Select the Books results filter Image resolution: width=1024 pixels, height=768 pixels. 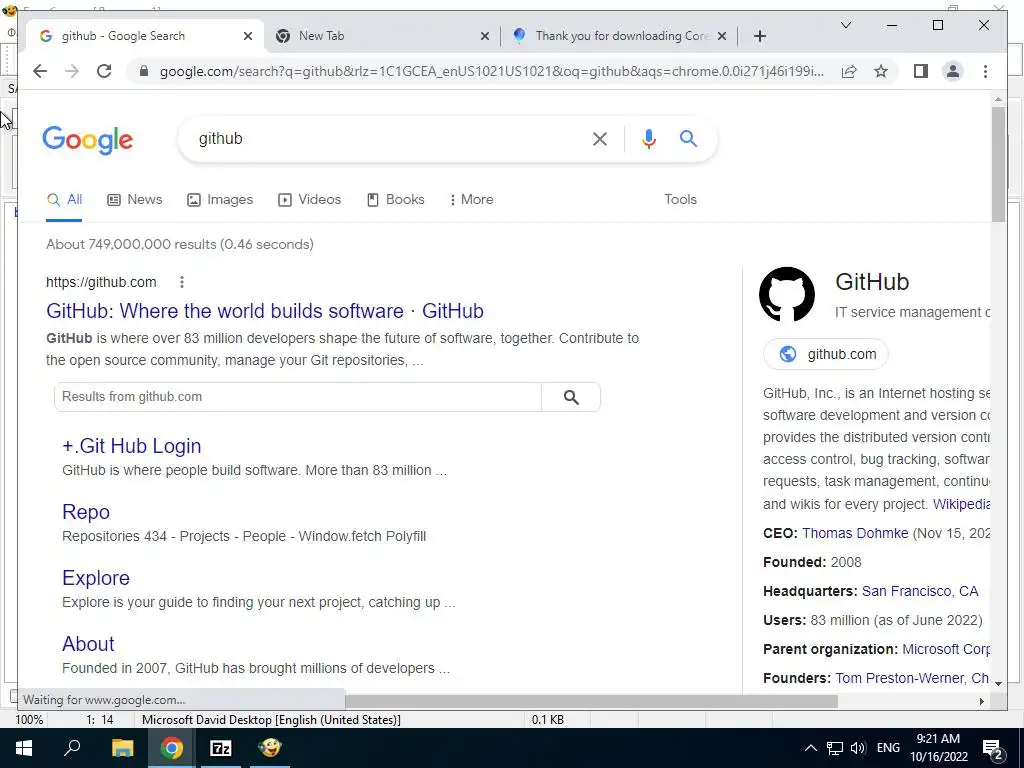[x=396, y=200]
